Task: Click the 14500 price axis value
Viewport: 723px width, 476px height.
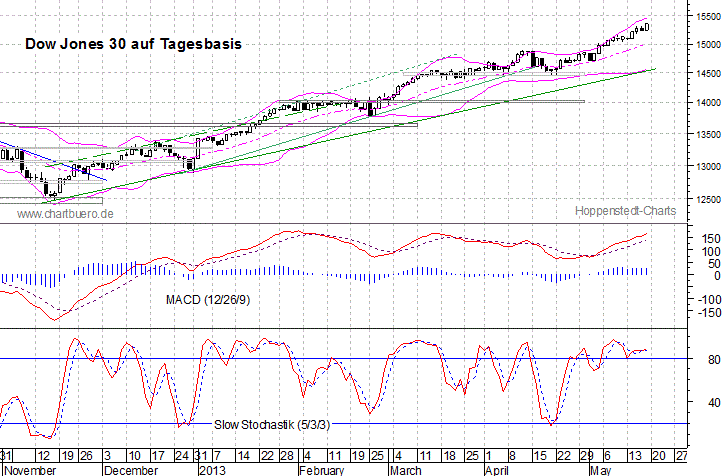Action: [x=708, y=73]
